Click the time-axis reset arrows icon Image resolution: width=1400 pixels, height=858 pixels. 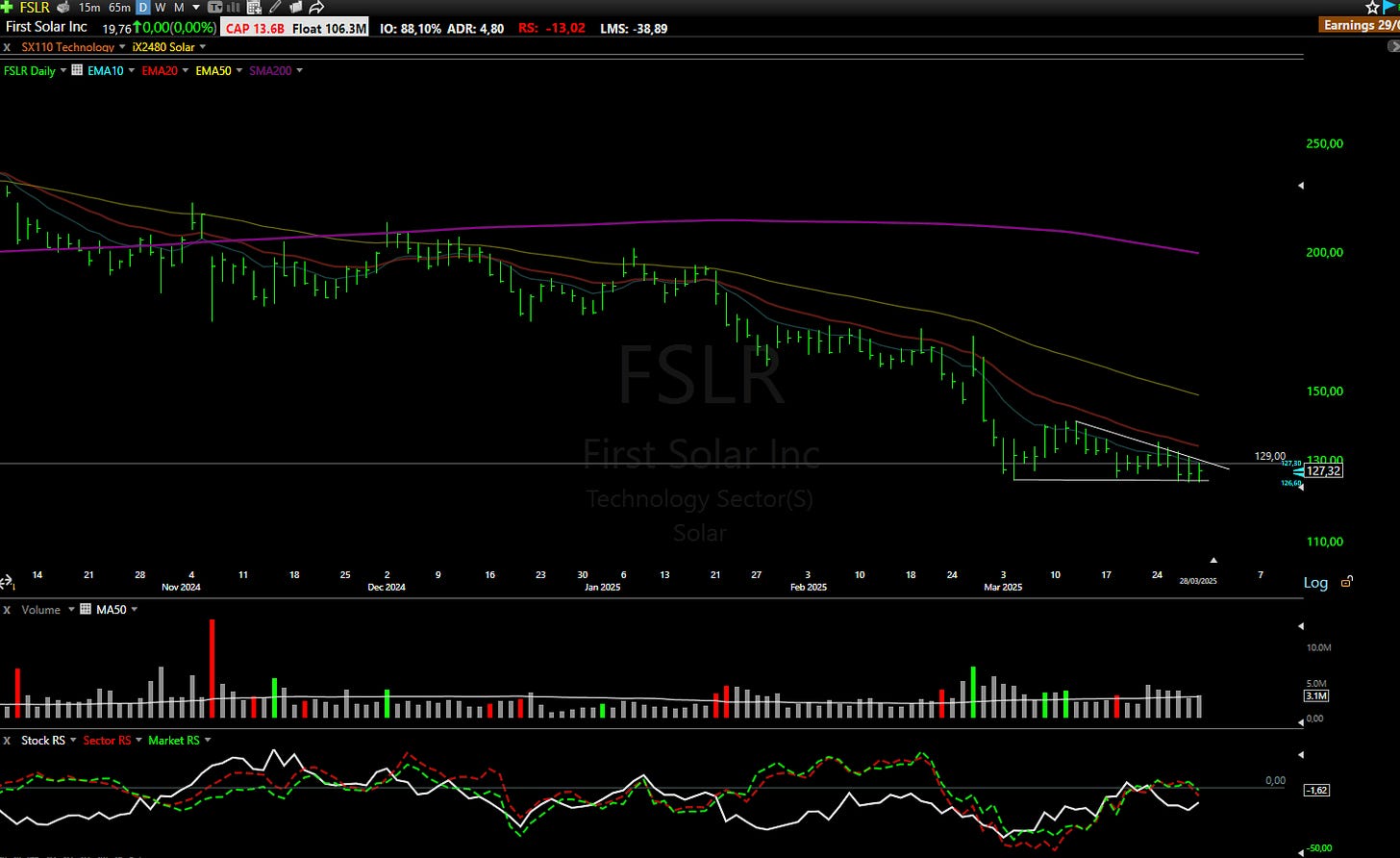6,582
